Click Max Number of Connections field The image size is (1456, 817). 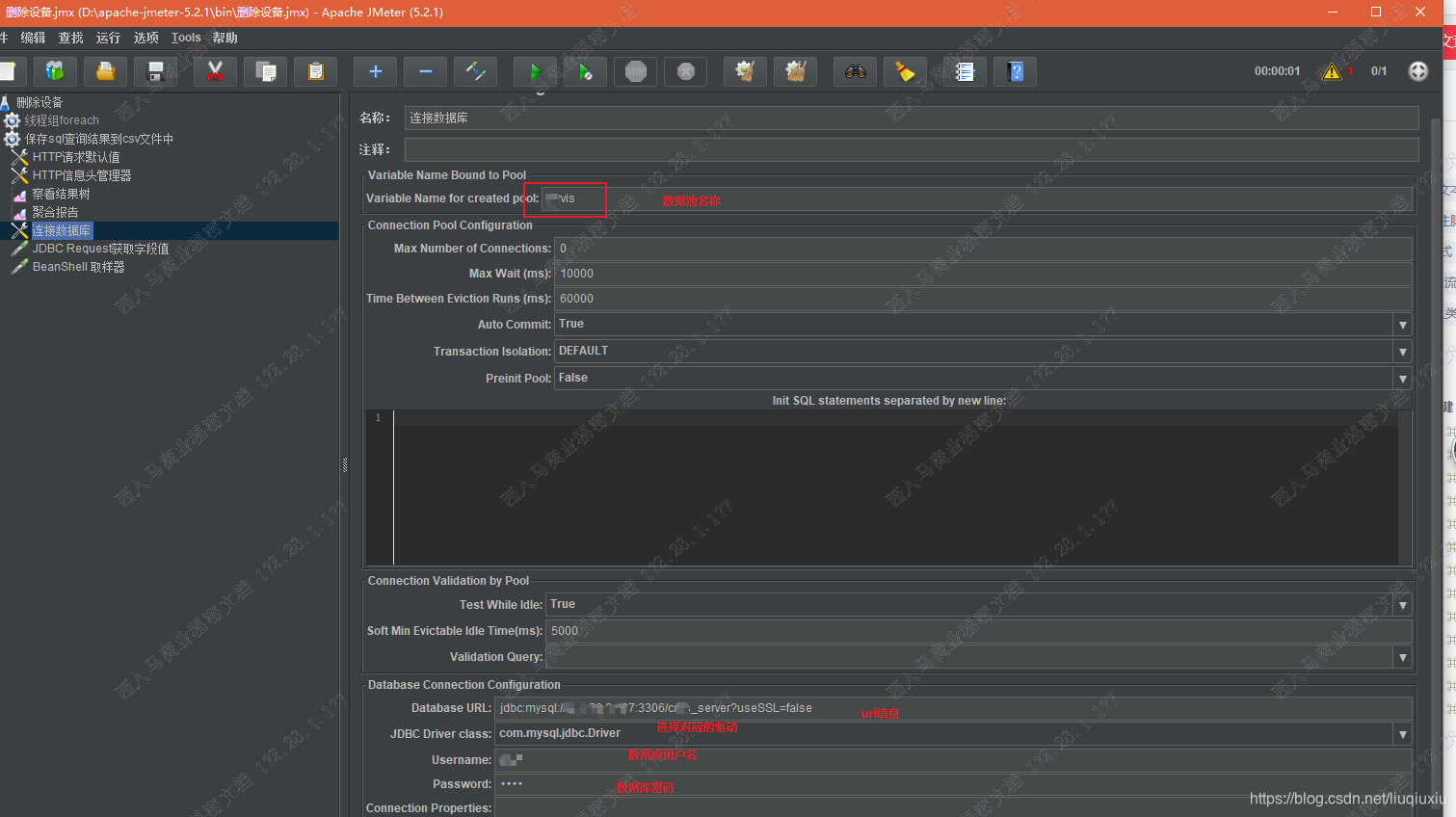click(983, 249)
